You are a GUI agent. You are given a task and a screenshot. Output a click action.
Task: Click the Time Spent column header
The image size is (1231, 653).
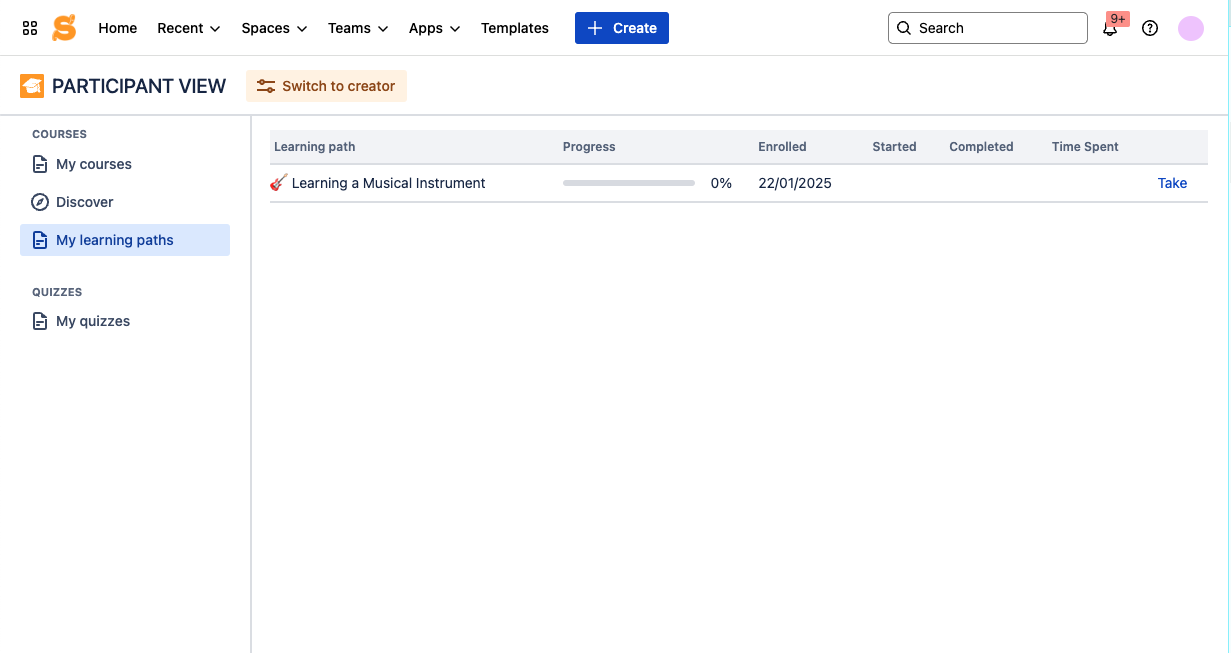coord(1085,146)
